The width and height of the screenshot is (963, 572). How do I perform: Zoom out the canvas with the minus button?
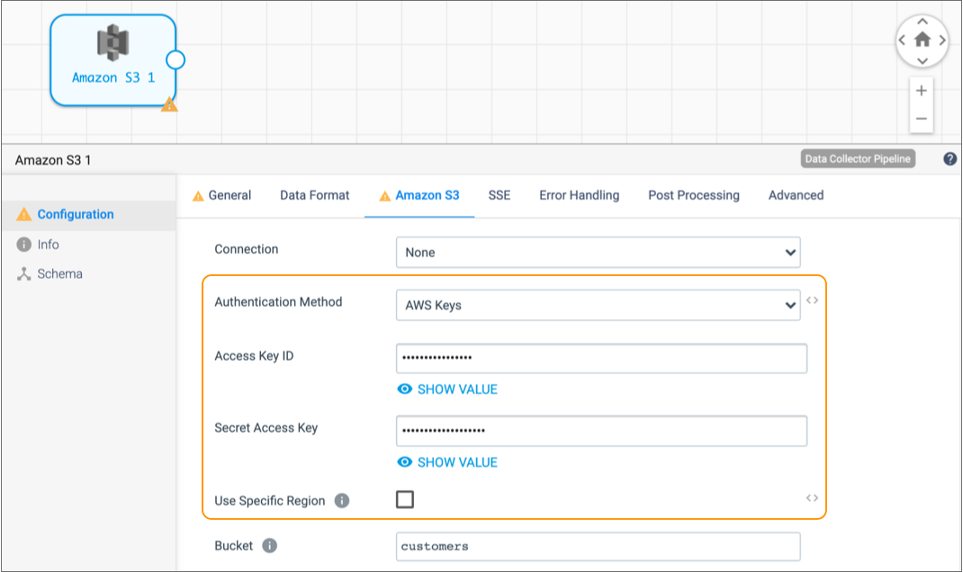(921, 119)
